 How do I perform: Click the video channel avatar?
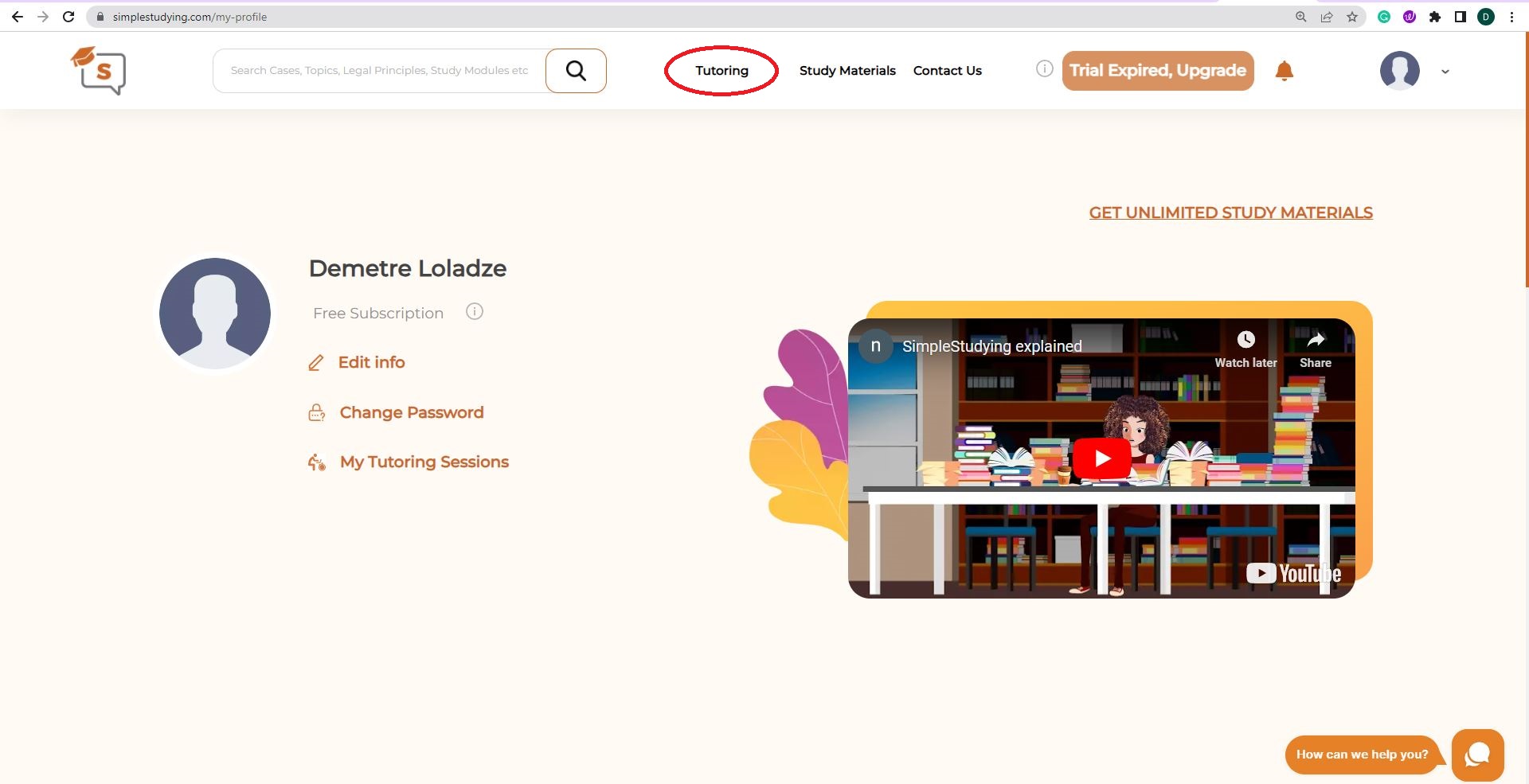click(x=875, y=346)
